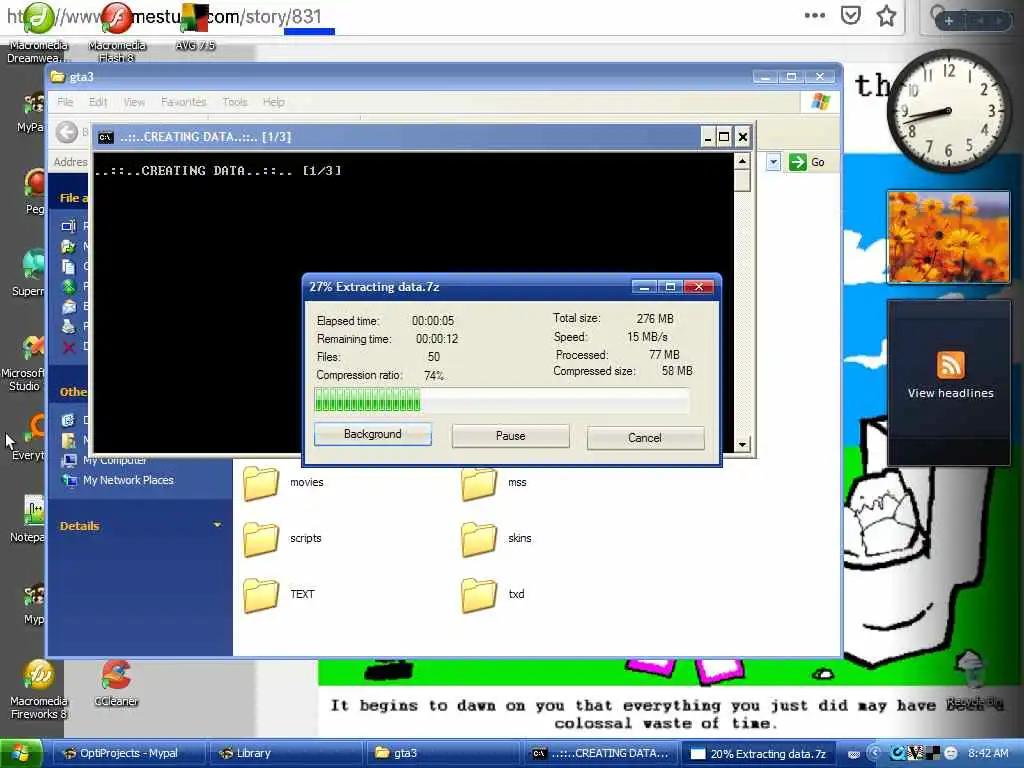The height and width of the screenshot is (768, 1024).
Task: Cancel the data.7z extraction
Action: click(645, 438)
